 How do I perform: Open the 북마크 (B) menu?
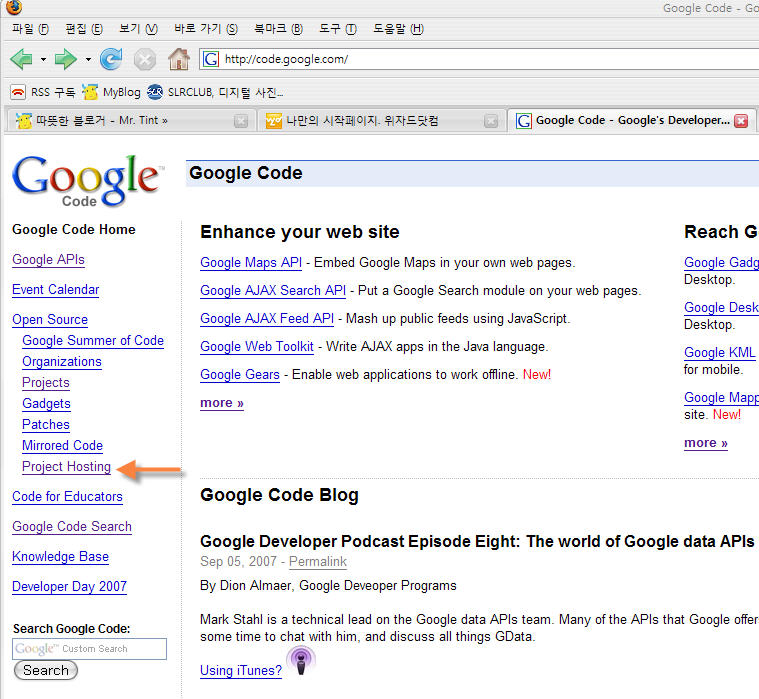click(x=278, y=29)
